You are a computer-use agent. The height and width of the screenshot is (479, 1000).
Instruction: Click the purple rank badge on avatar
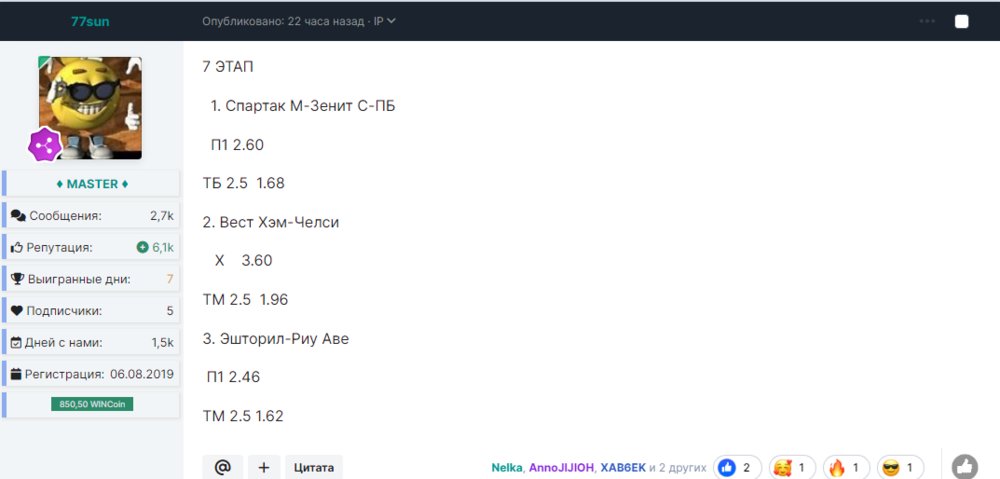coord(45,145)
